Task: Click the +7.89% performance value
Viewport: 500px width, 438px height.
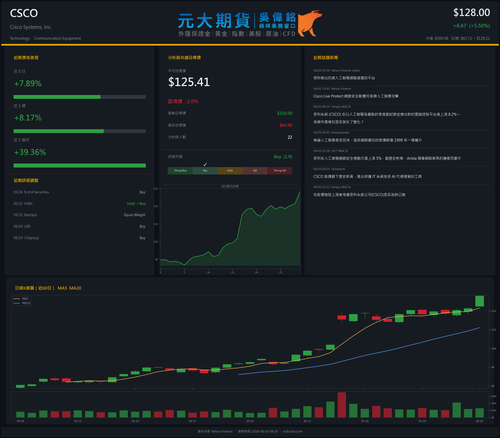Action: pos(28,83)
